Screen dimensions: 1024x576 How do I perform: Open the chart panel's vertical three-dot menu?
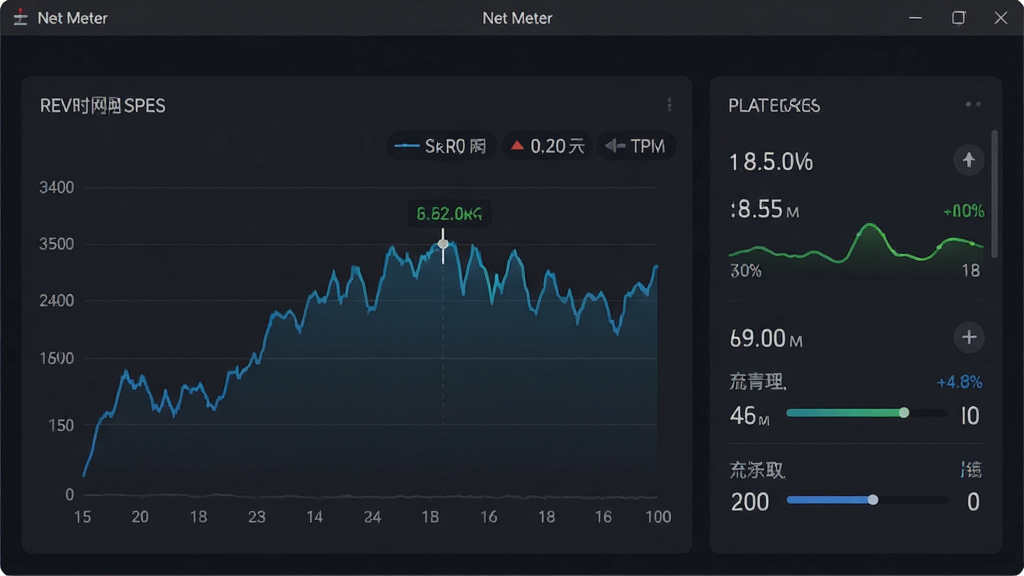point(669,105)
